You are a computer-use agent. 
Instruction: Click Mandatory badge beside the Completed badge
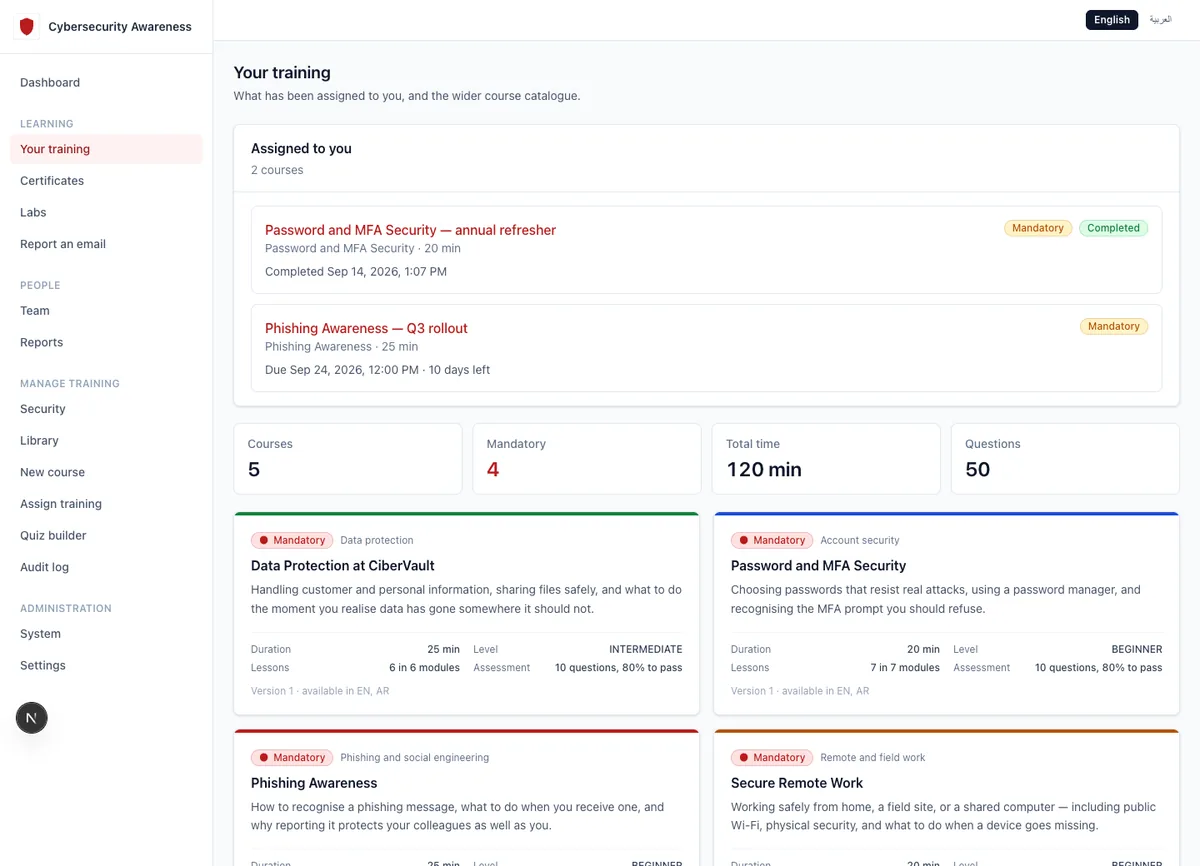click(x=1038, y=228)
